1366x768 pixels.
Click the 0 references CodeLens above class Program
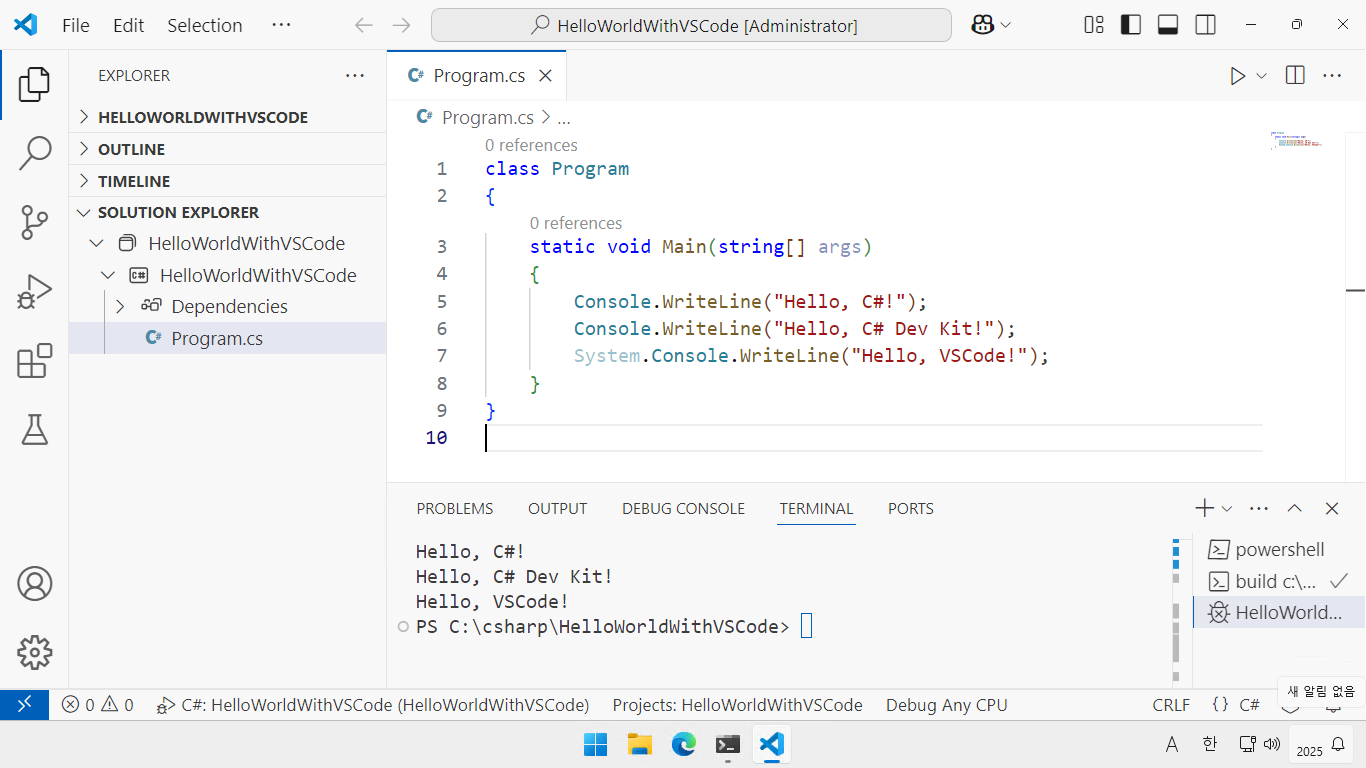click(531, 145)
